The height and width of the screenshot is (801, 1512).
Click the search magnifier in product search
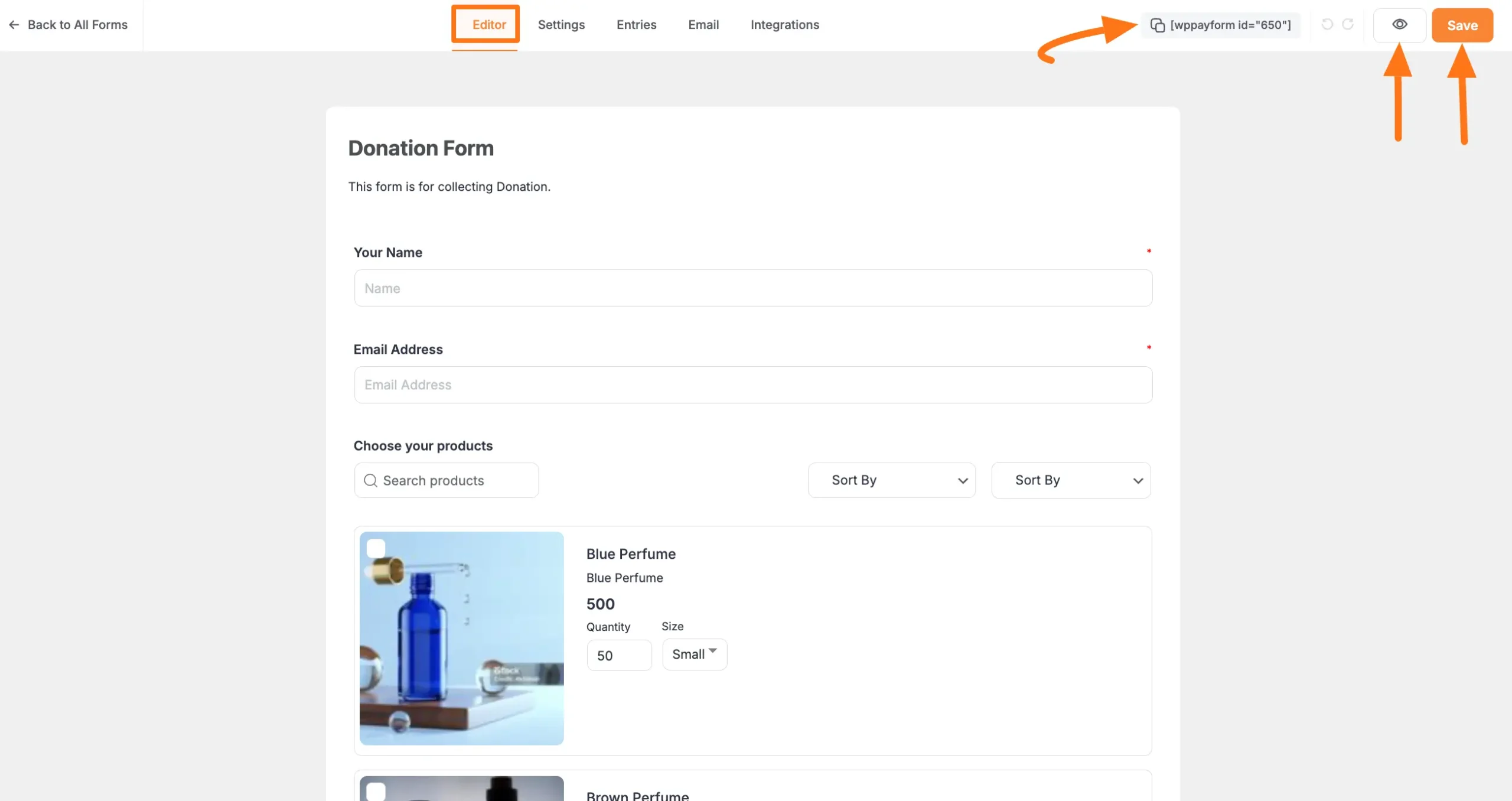370,480
